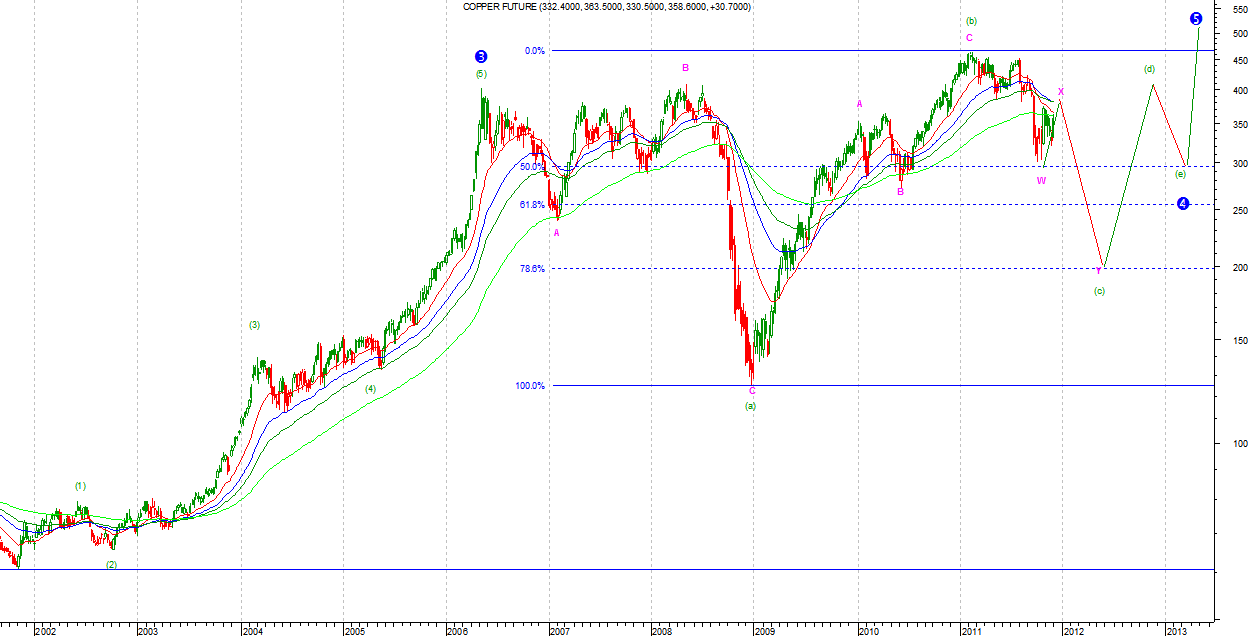Select the green (e) projected wave label
1250x636 pixels.
[1180, 174]
